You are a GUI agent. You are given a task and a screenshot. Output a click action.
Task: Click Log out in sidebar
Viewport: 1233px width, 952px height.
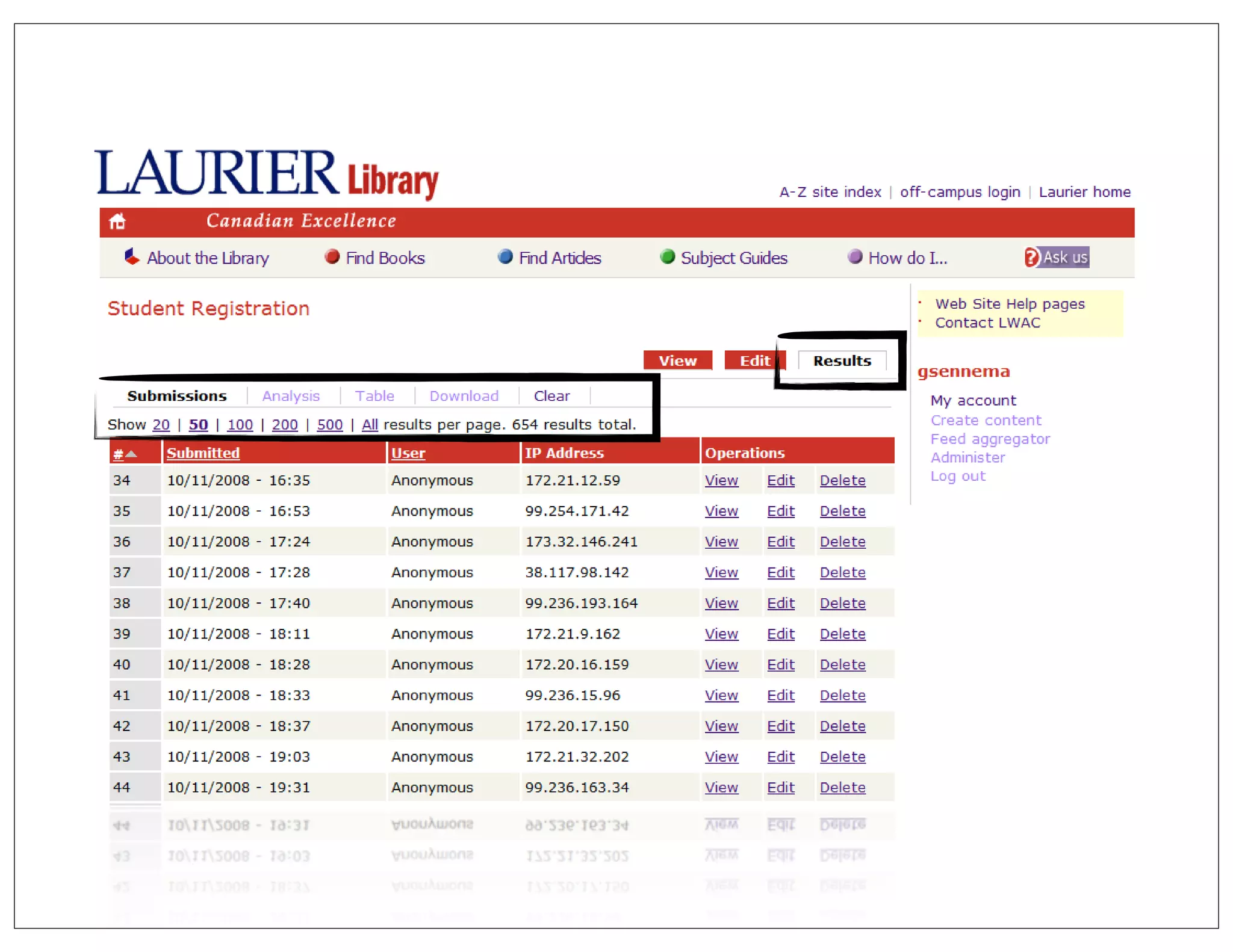coord(957,476)
